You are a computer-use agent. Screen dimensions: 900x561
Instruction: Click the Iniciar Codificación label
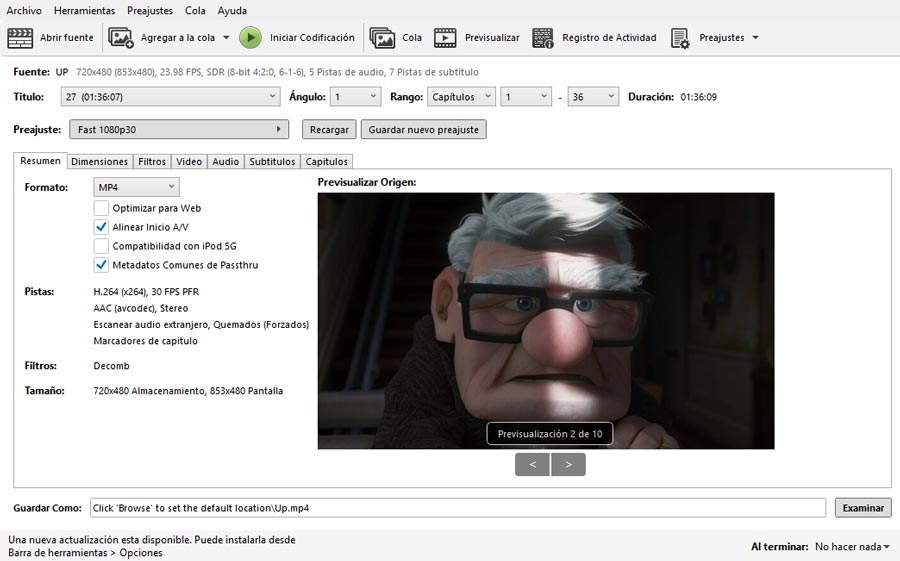[312, 38]
